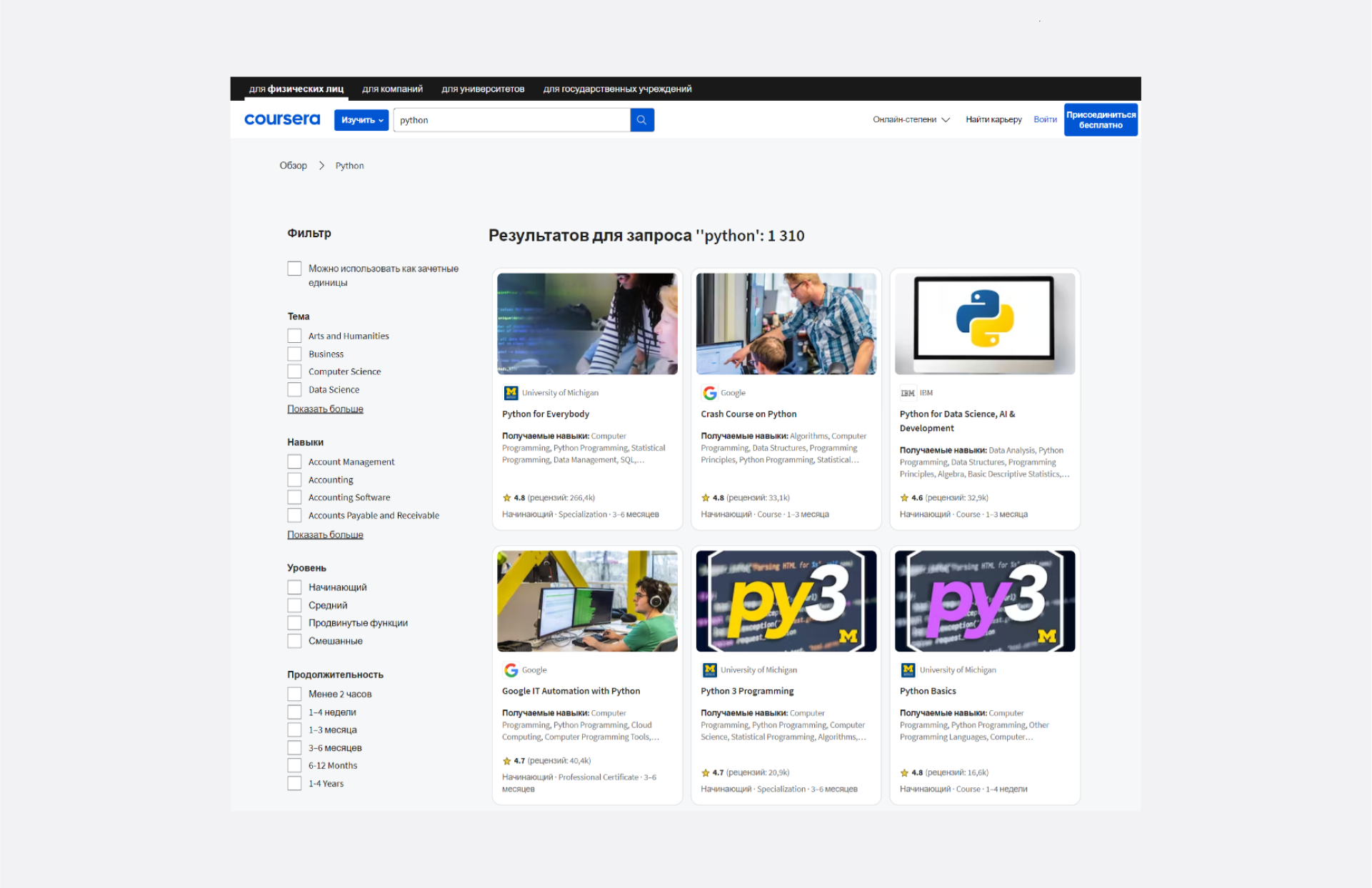Tick the 1–3 месяца duration checkbox
1372x888 pixels.
pyautogui.click(x=294, y=730)
